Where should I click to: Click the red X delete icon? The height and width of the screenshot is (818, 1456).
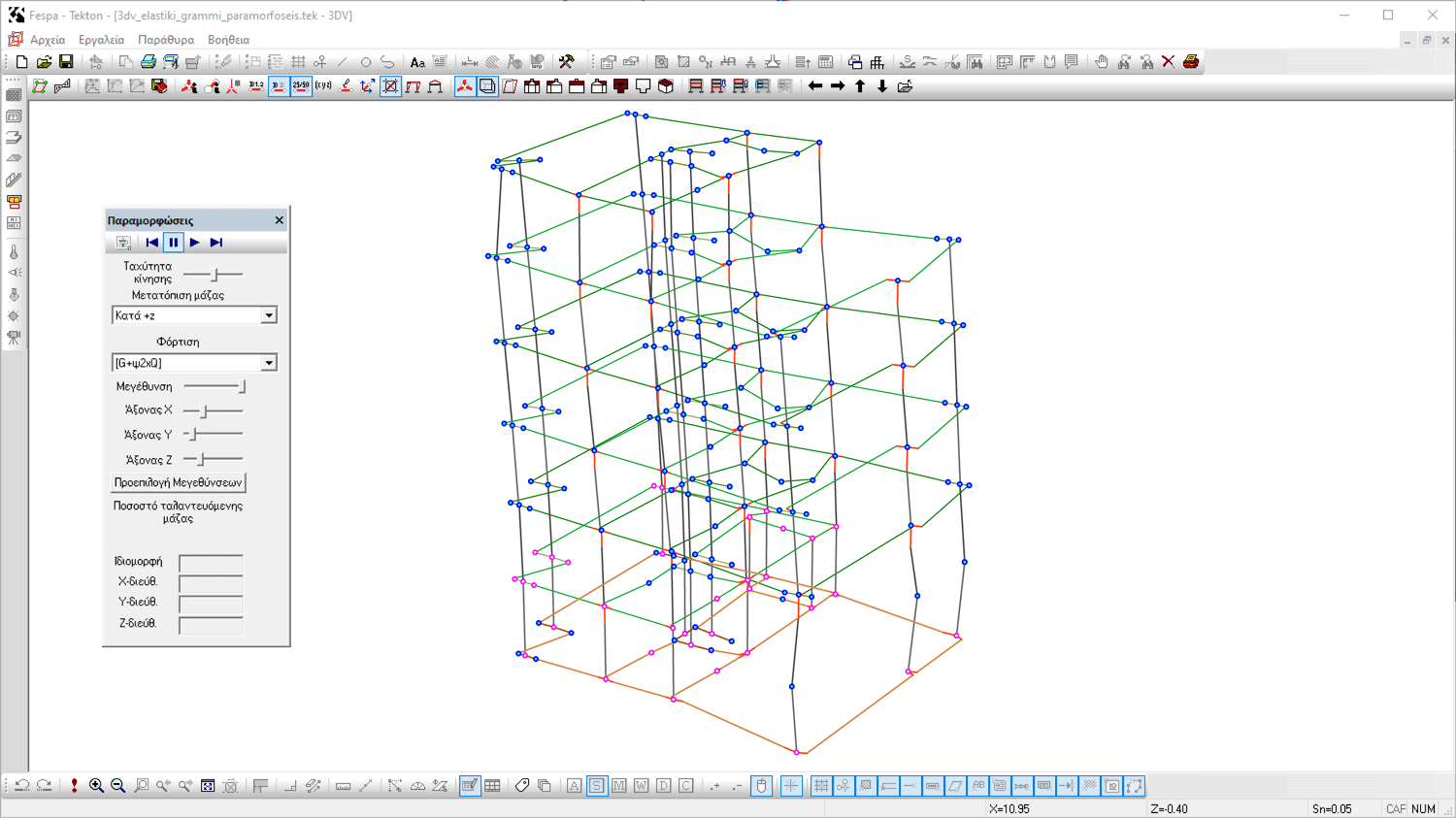coord(1169,62)
